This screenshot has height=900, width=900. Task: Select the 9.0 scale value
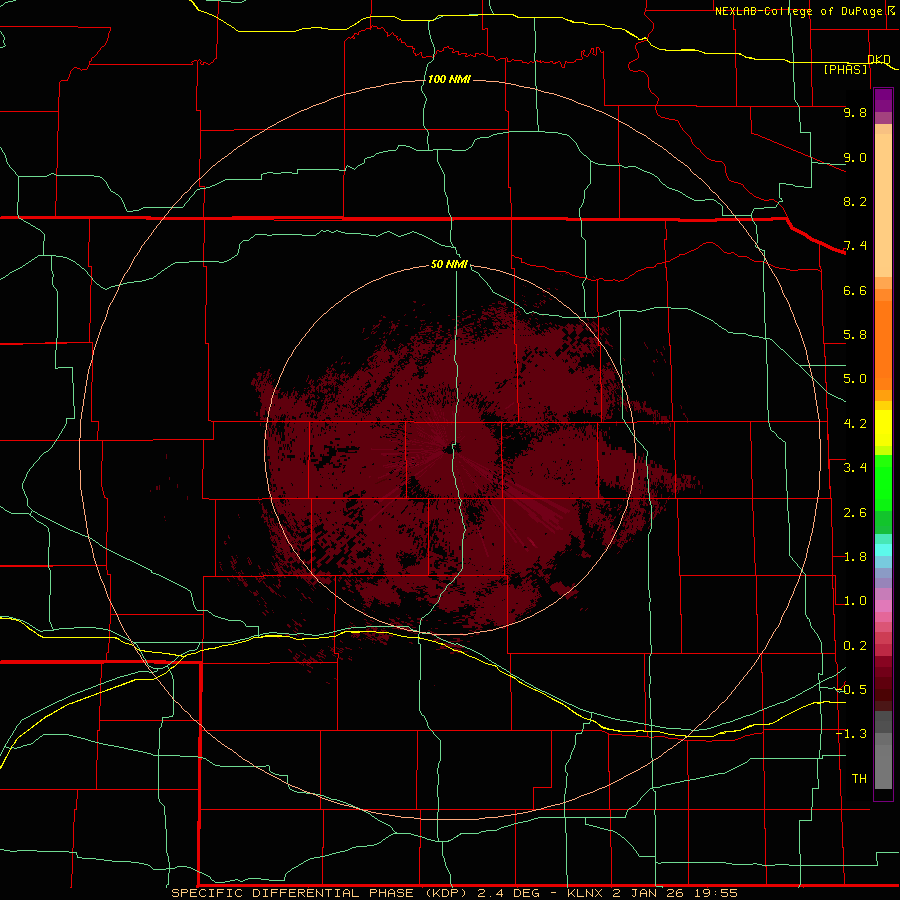pos(855,157)
